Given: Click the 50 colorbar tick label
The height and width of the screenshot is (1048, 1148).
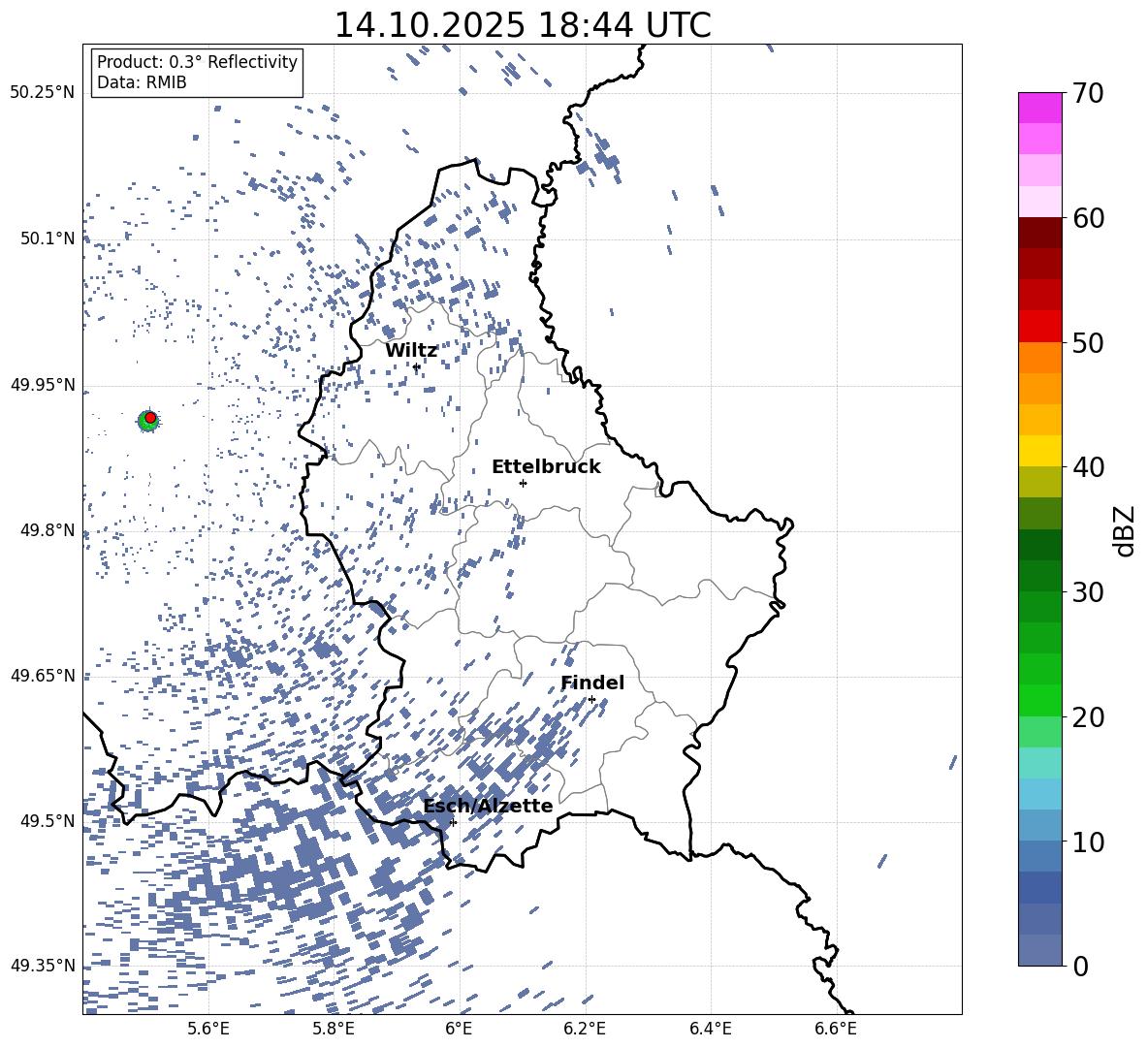Looking at the screenshot, I should [1088, 343].
